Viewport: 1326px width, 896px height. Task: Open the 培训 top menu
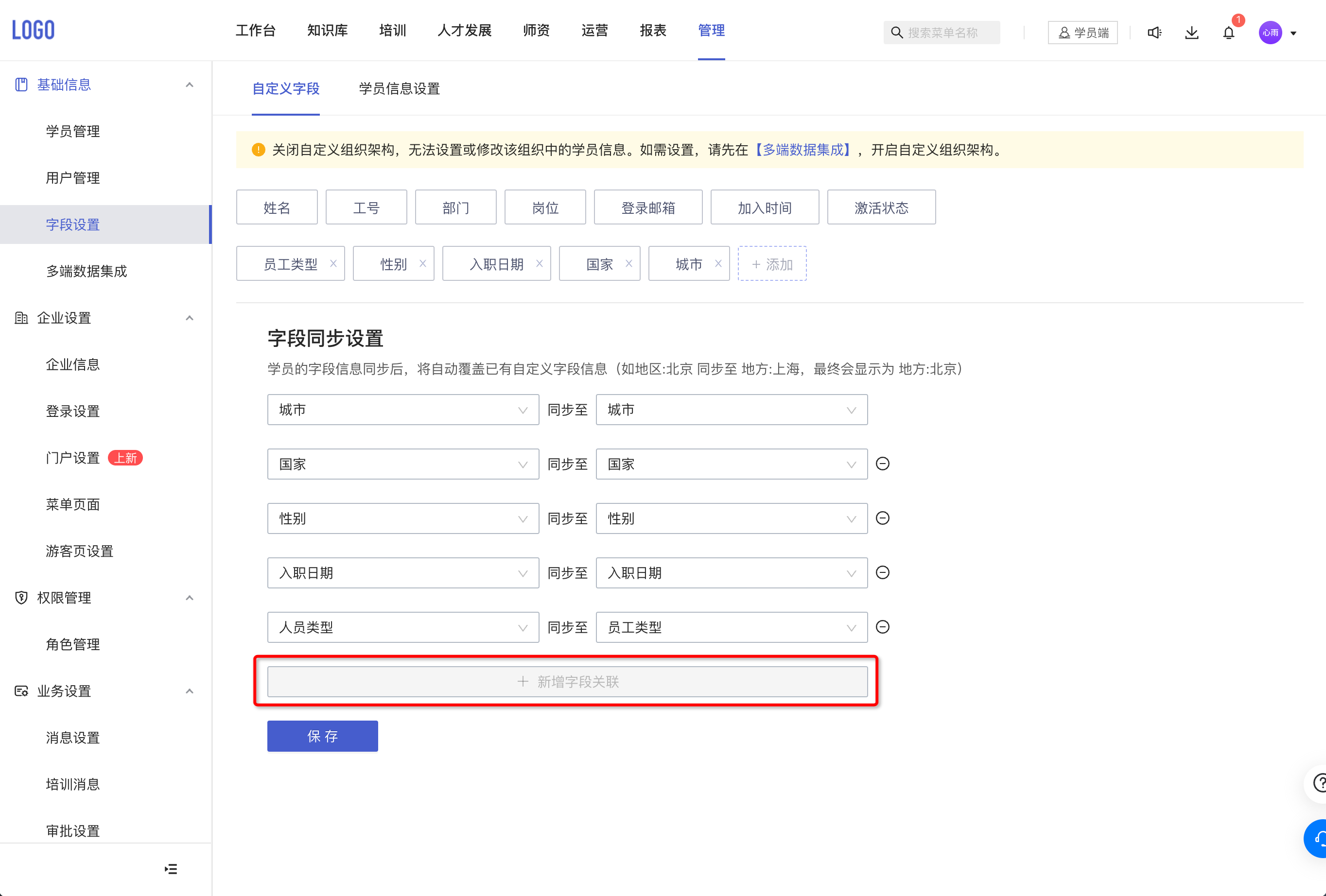(393, 30)
